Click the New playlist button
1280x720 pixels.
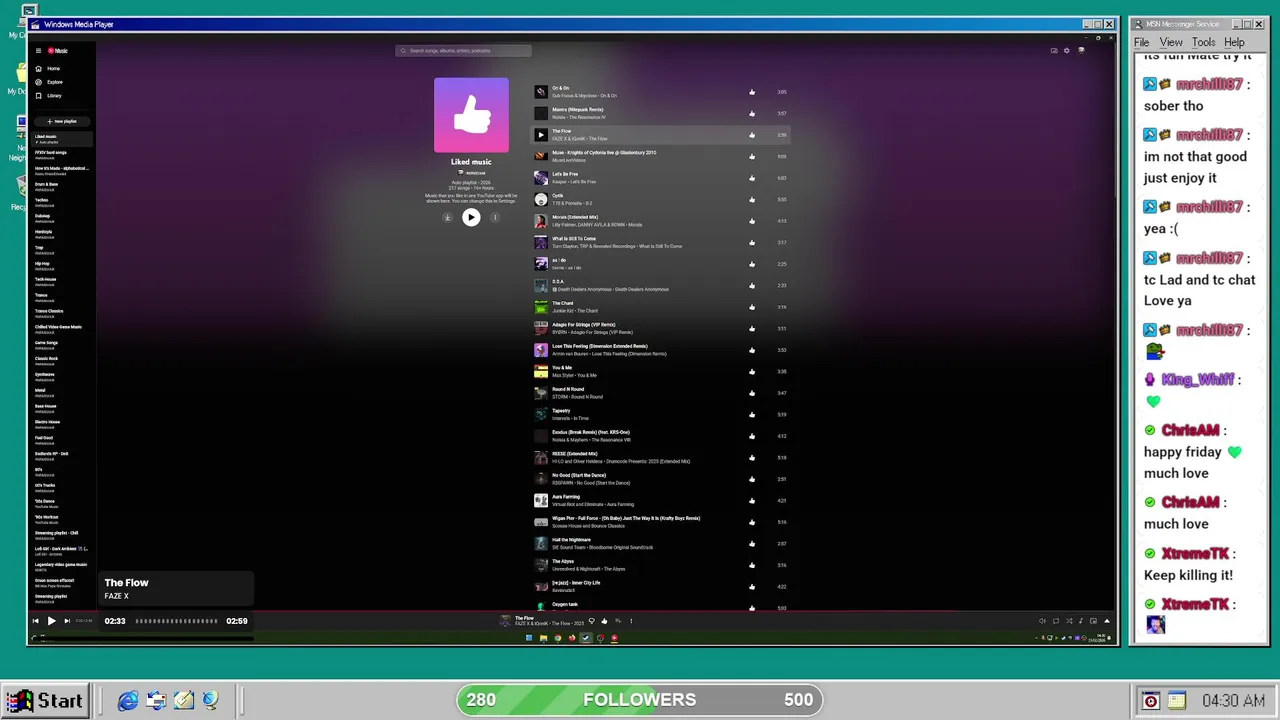(x=62, y=121)
